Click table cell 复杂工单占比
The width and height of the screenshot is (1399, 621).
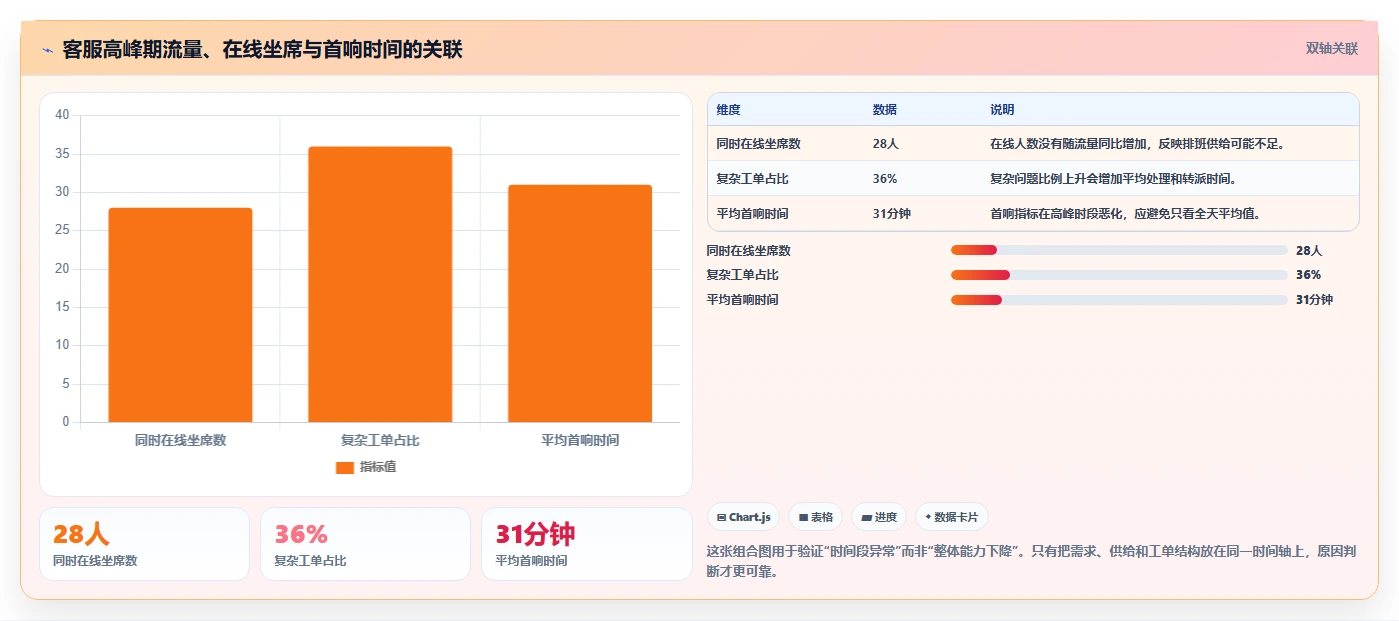click(x=753, y=179)
